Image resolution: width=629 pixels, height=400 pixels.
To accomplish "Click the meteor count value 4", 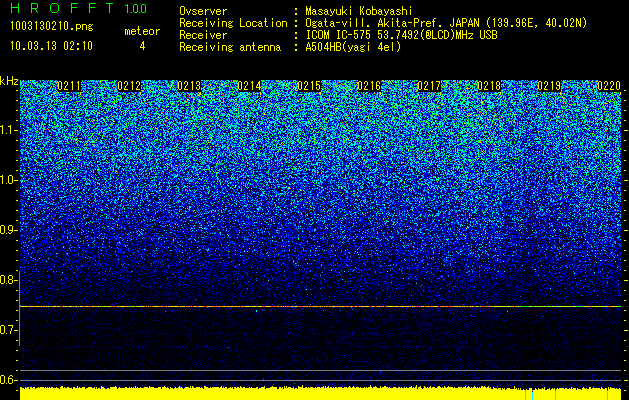I will [x=142, y=46].
